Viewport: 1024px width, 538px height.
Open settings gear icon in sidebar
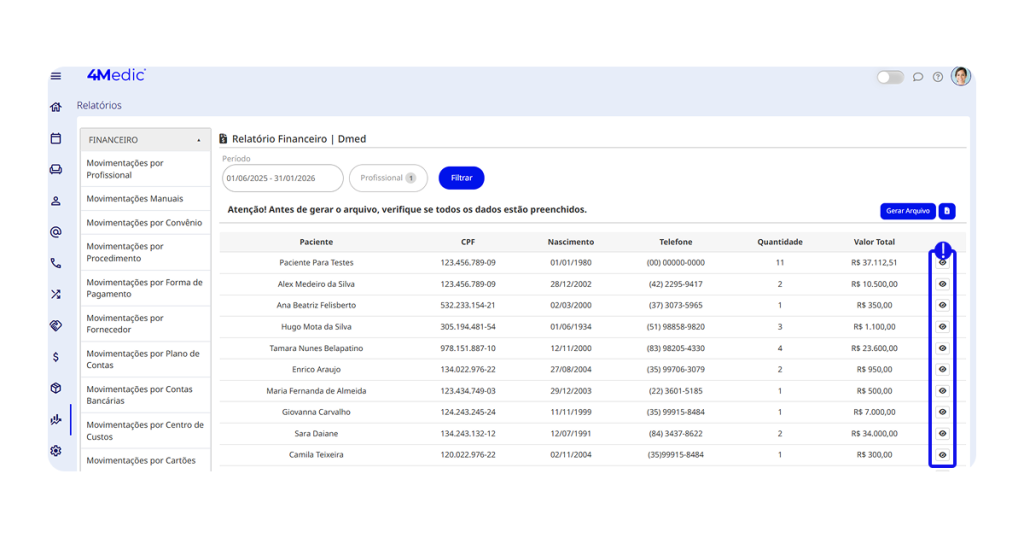pos(56,451)
